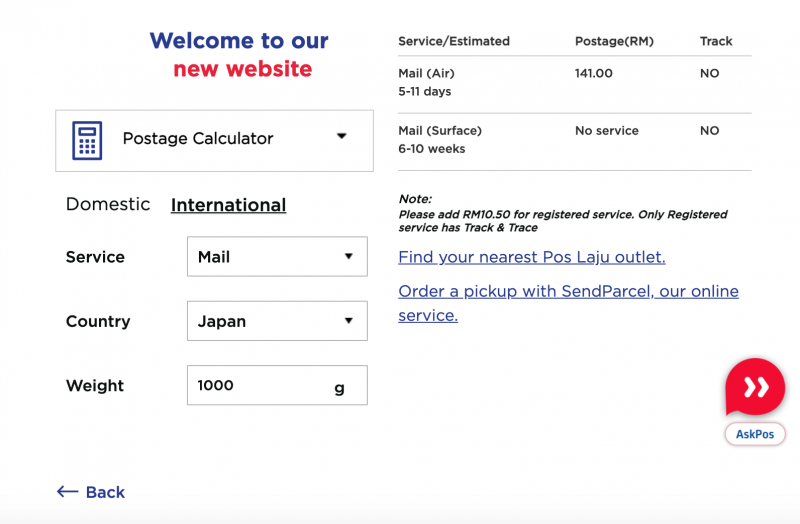Open Order a pickup with SendParcel link
This screenshot has height=524, width=800.
pyautogui.click(x=568, y=303)
